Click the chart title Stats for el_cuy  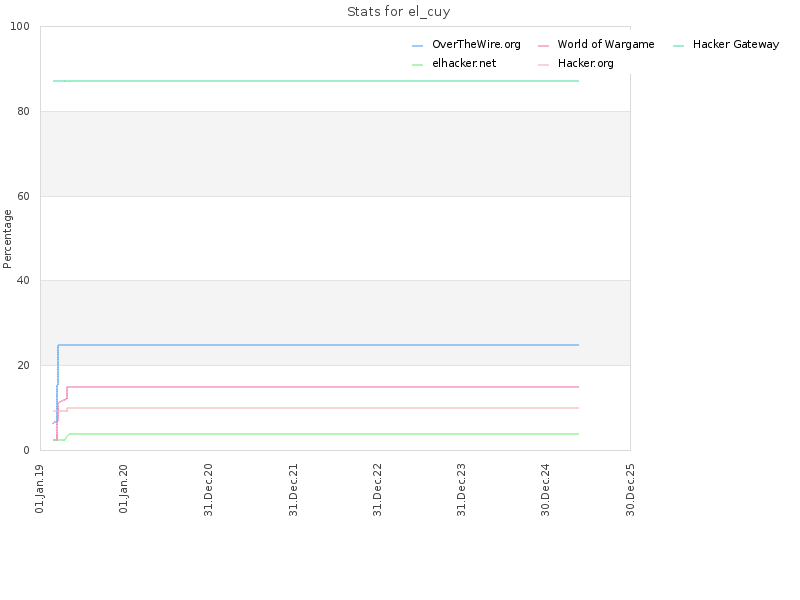click(x=398, y=12)
